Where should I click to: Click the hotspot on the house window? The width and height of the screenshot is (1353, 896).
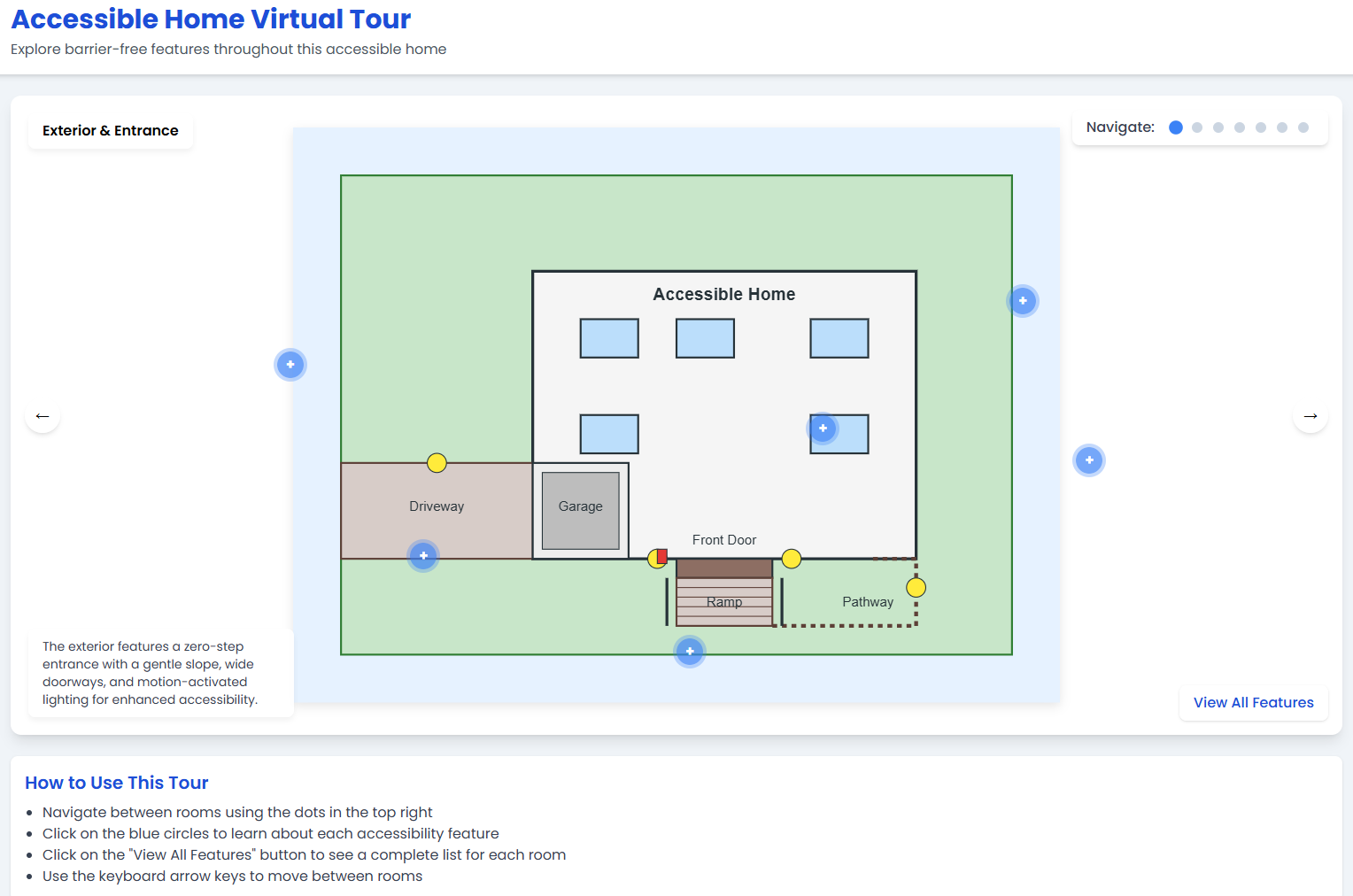pos(823,429)
